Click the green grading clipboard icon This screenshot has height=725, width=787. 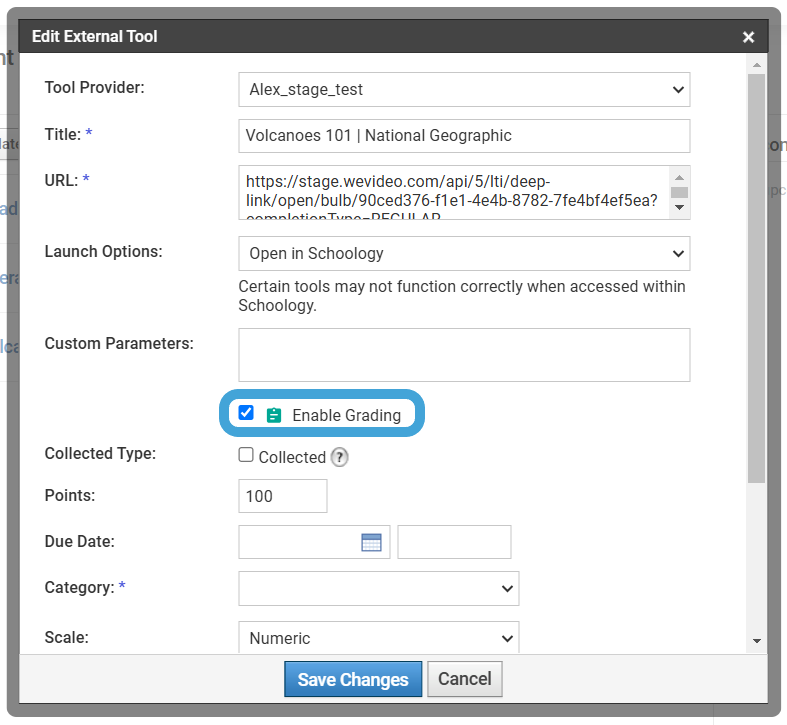click(x=274, y=415)
